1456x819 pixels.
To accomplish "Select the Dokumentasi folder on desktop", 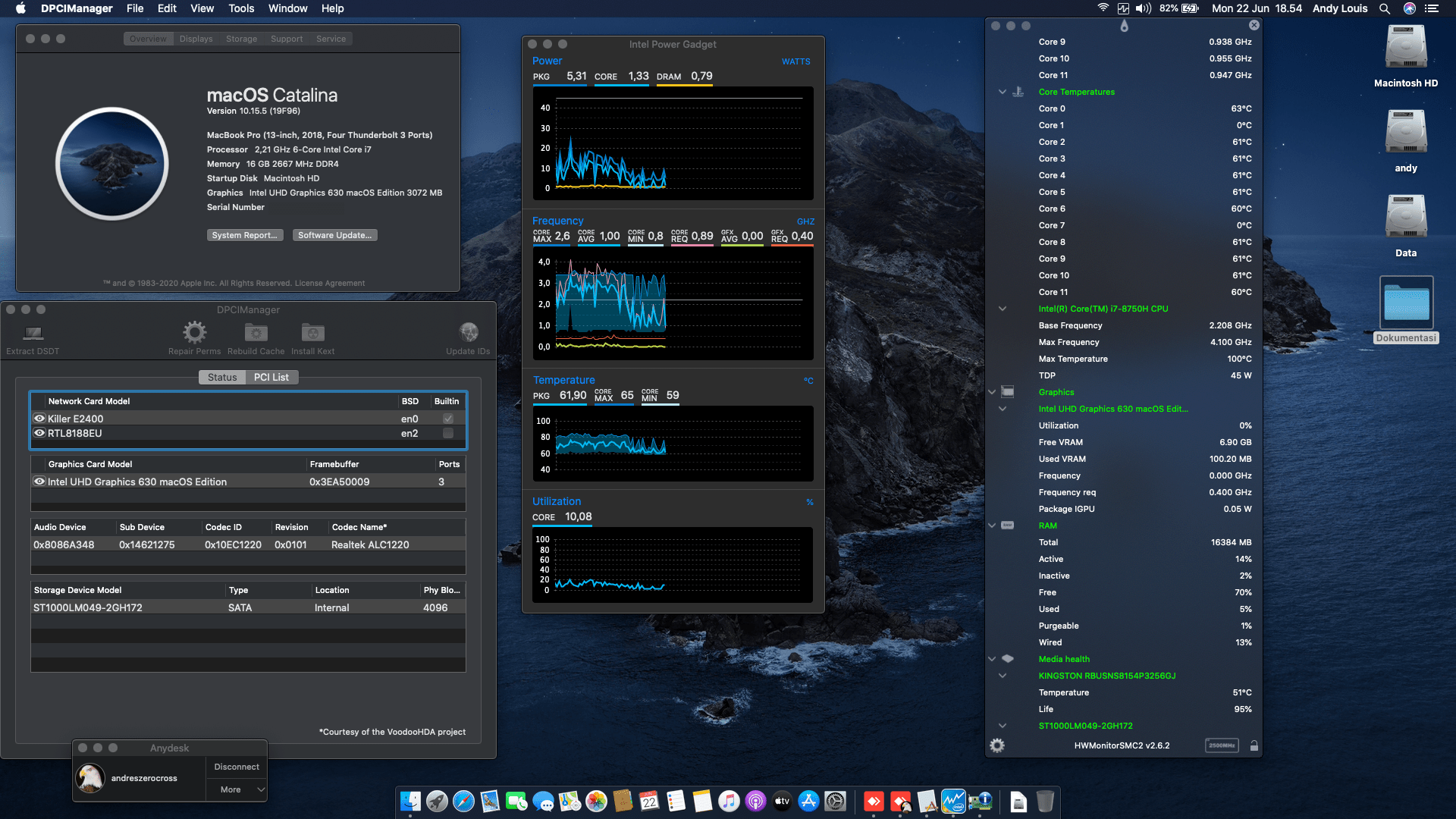I will pyautogui.click(x=1406, y=303).
